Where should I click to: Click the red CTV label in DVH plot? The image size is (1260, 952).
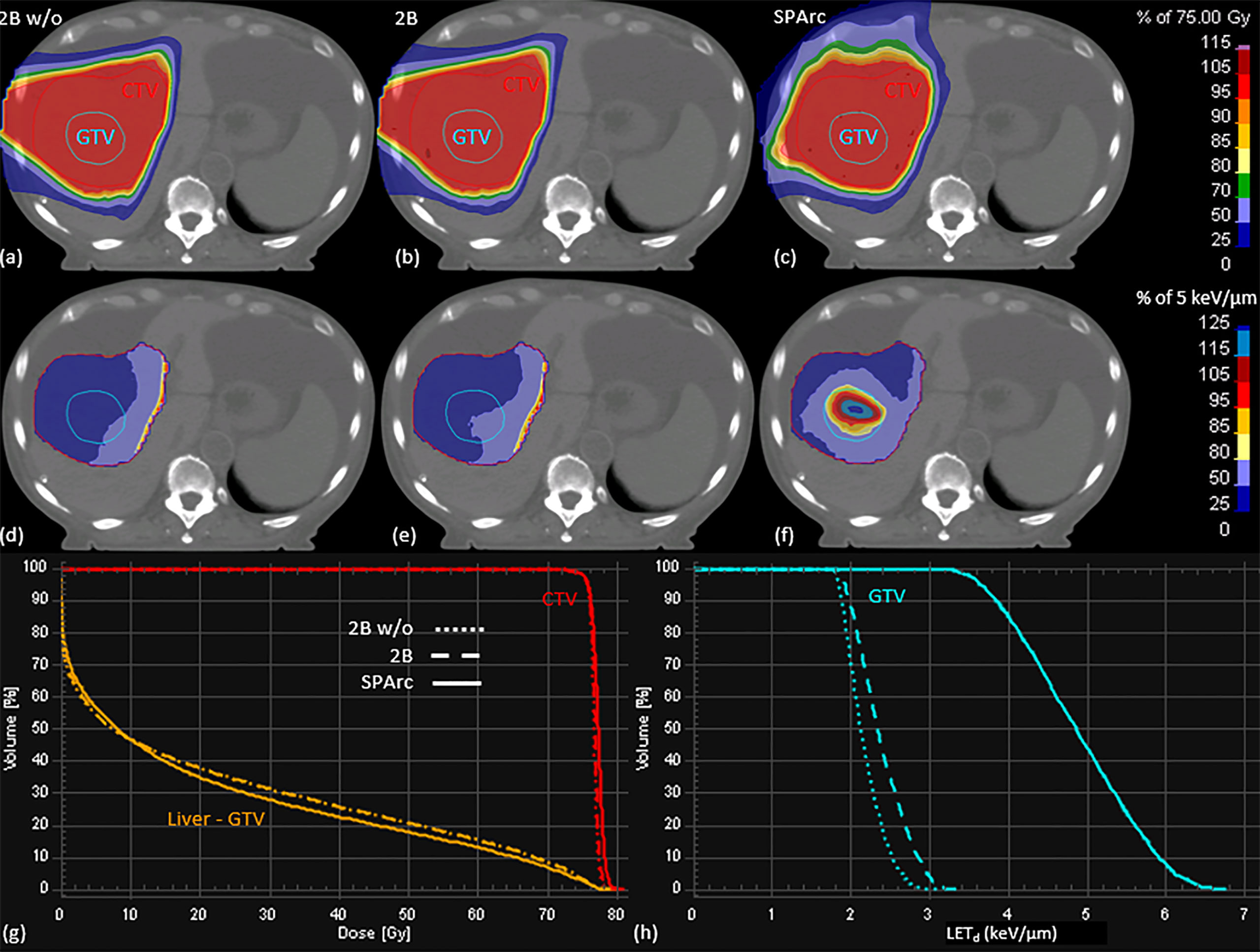pos(559,599)
